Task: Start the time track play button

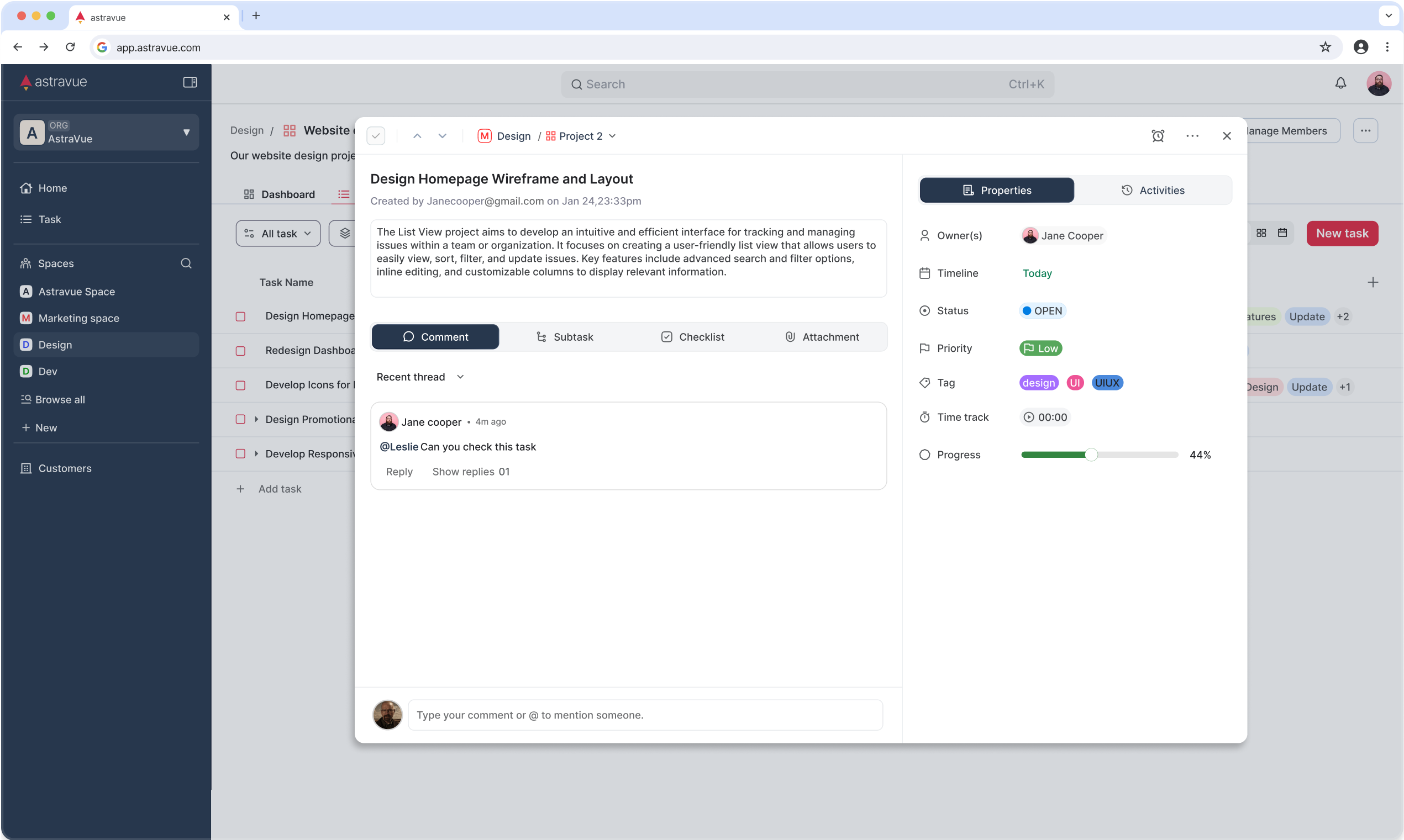Action: (x=1029, y=417)
